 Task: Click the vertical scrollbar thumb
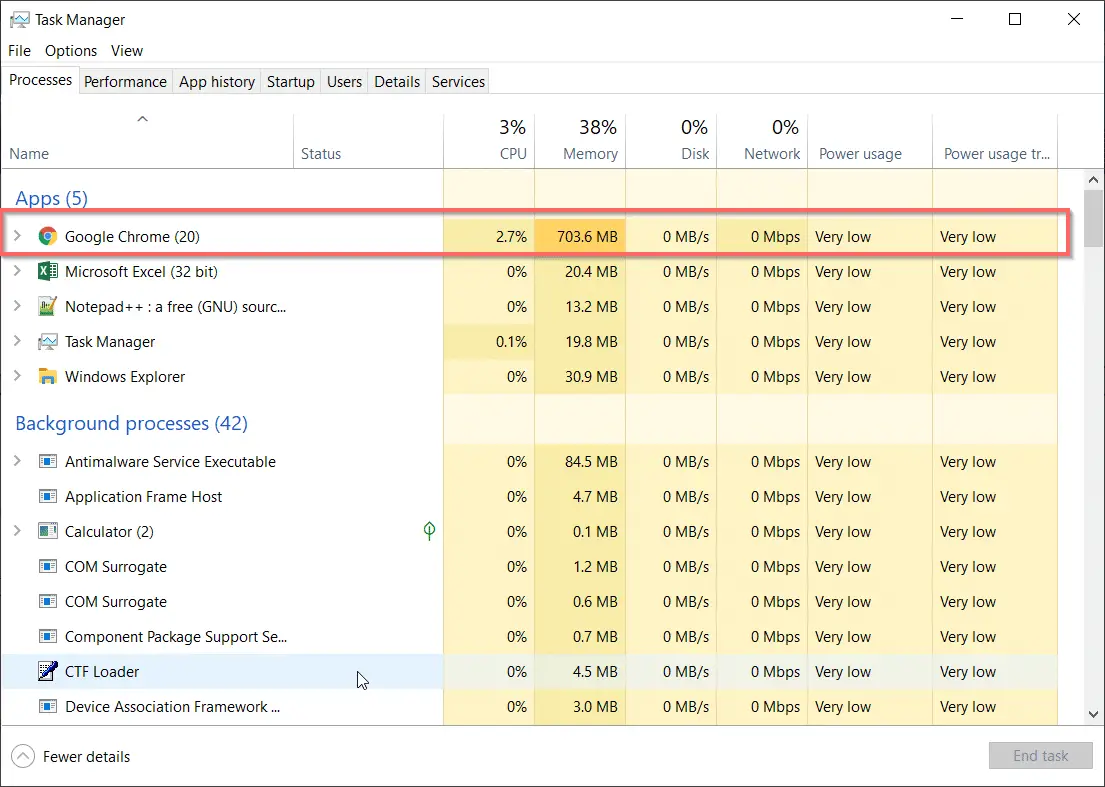[x=1093, y=218]
